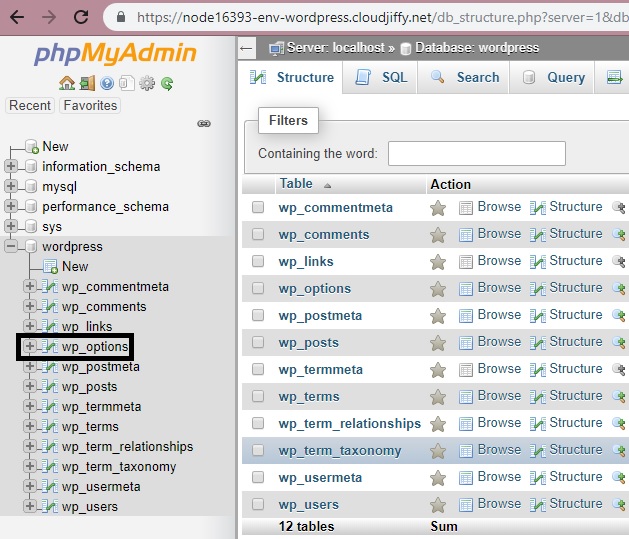Expand performance_schema database node

coord(11,206)
